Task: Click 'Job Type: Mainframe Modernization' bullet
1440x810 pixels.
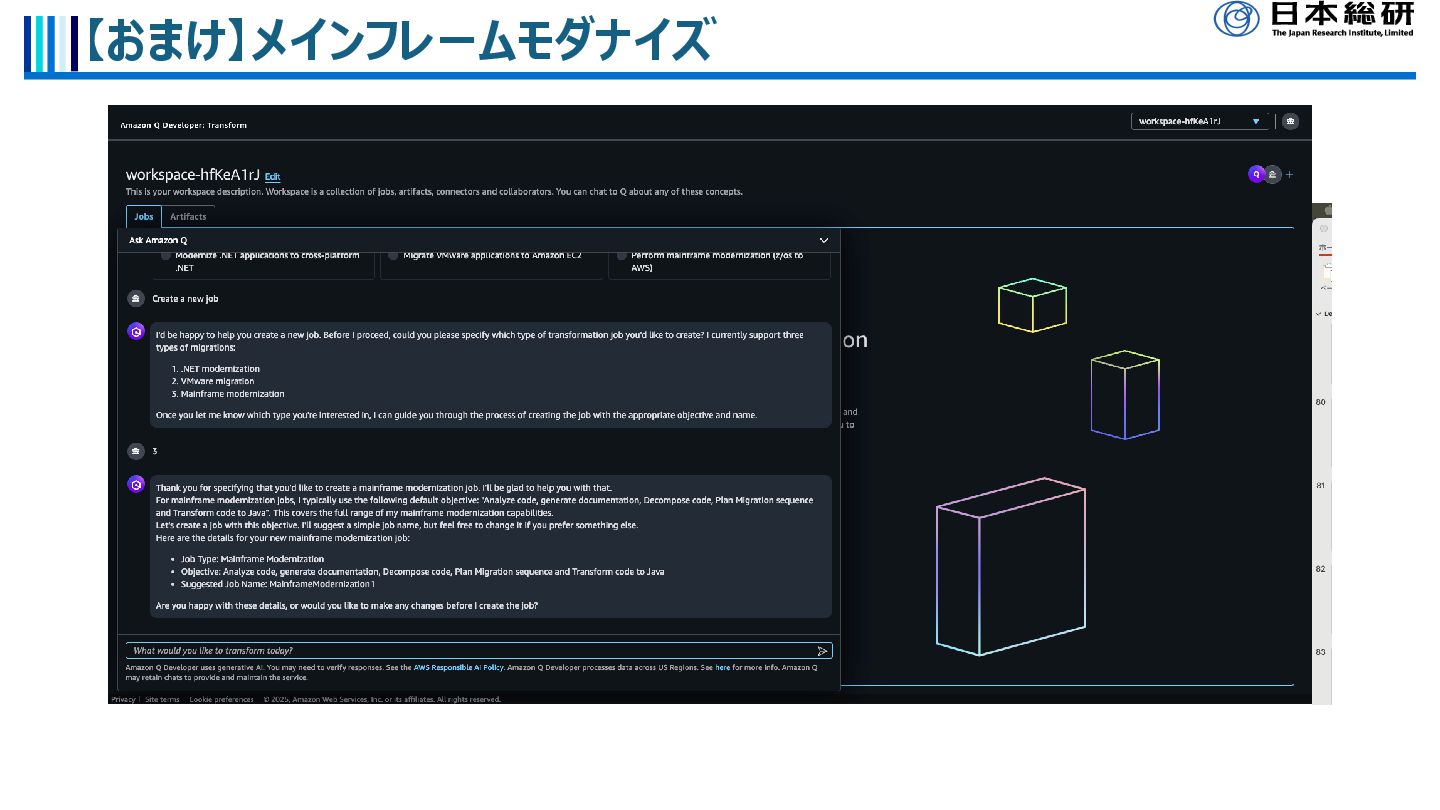Action: point(253,559)
